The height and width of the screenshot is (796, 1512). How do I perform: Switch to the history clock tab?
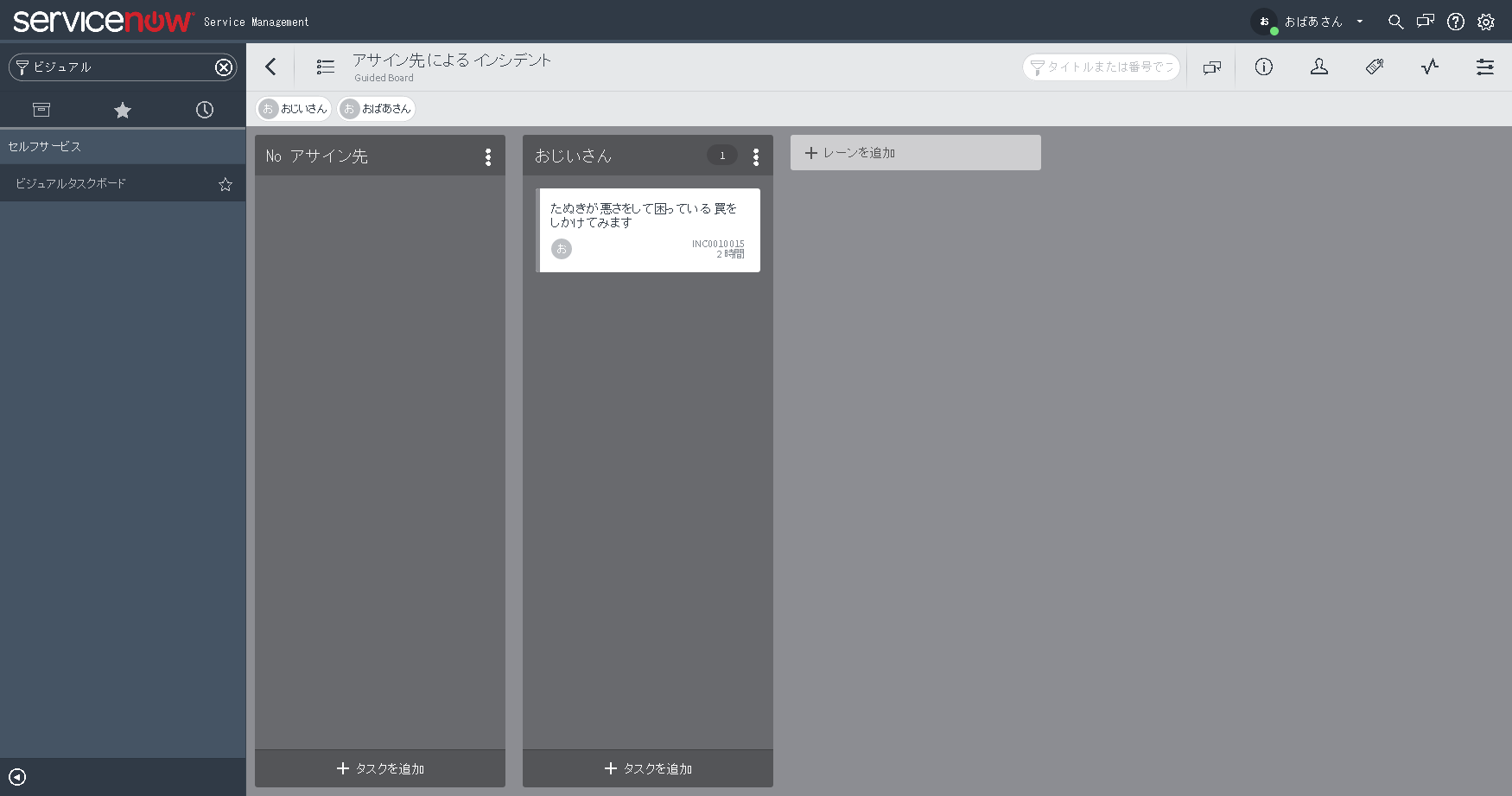click(x=205, y=110)
